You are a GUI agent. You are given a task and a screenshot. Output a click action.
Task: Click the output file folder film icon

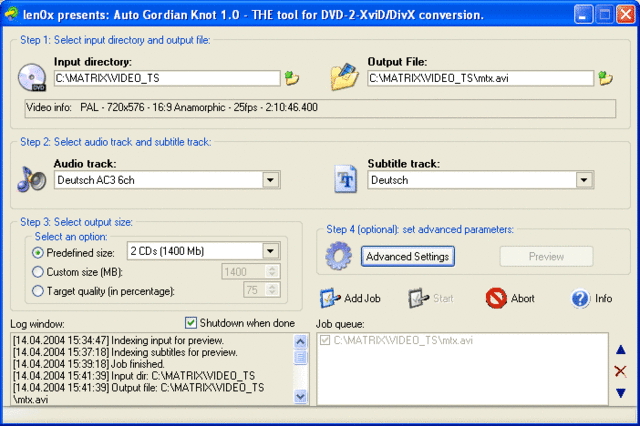(x=344, y=76)
